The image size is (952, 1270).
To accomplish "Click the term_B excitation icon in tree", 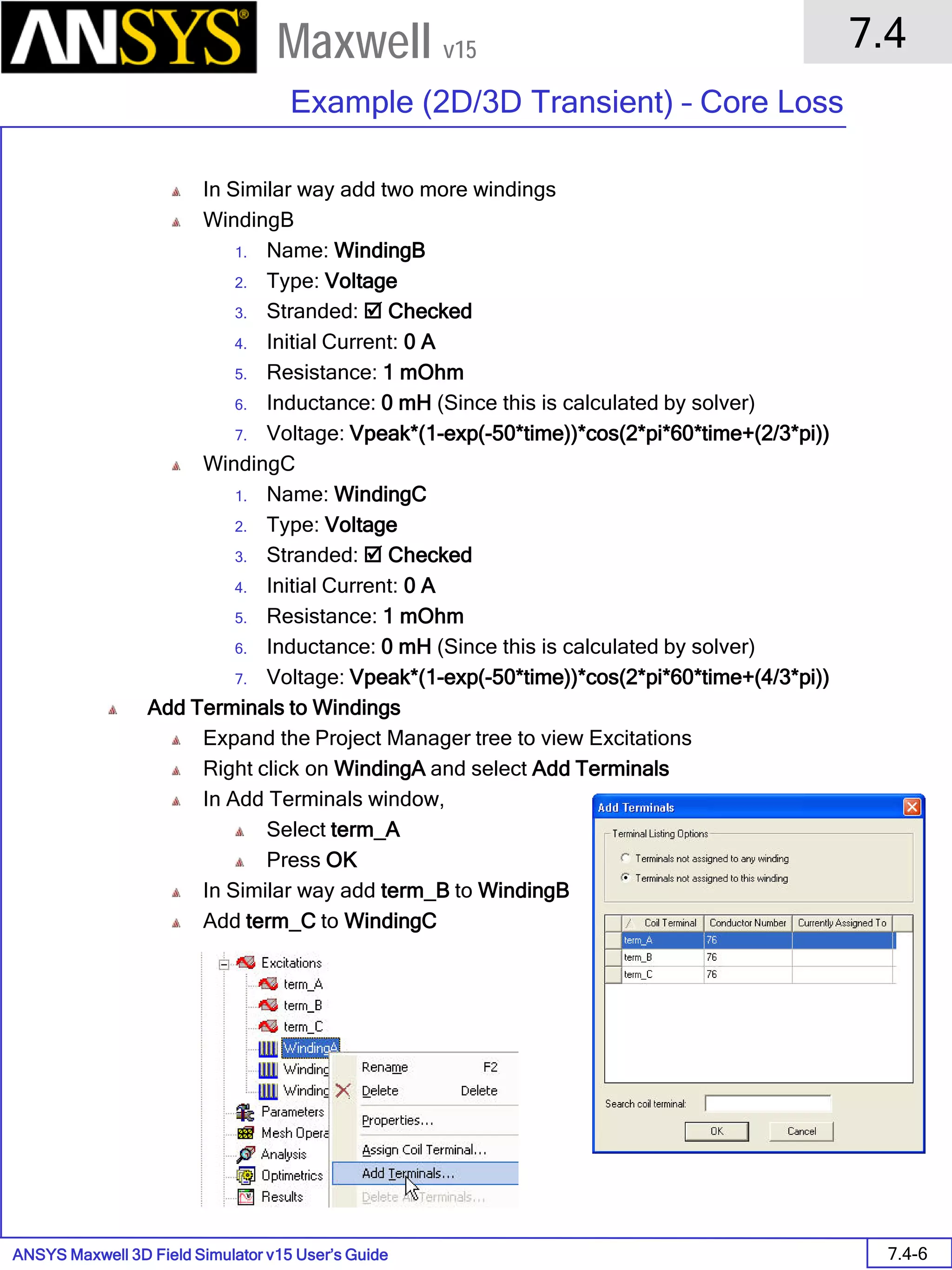I will 268,1005.
